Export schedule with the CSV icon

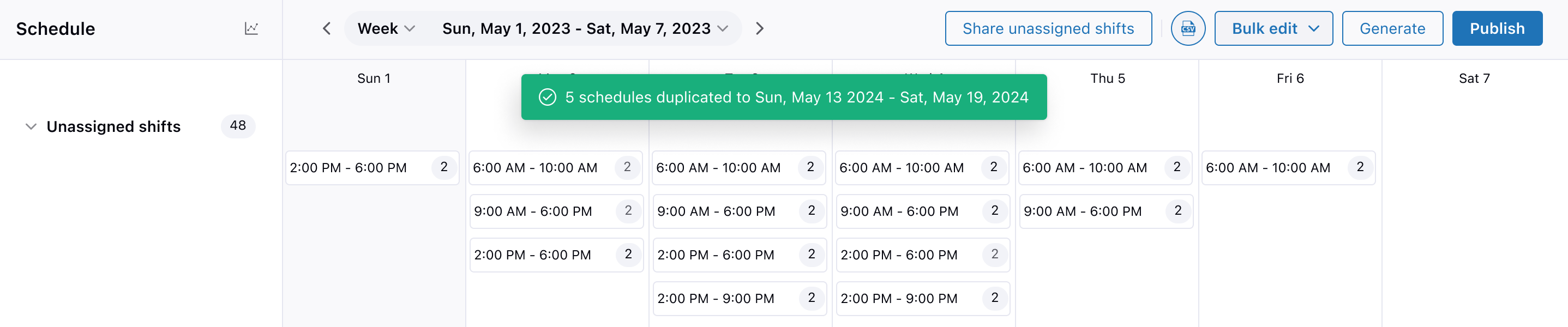click(1187, 28)
